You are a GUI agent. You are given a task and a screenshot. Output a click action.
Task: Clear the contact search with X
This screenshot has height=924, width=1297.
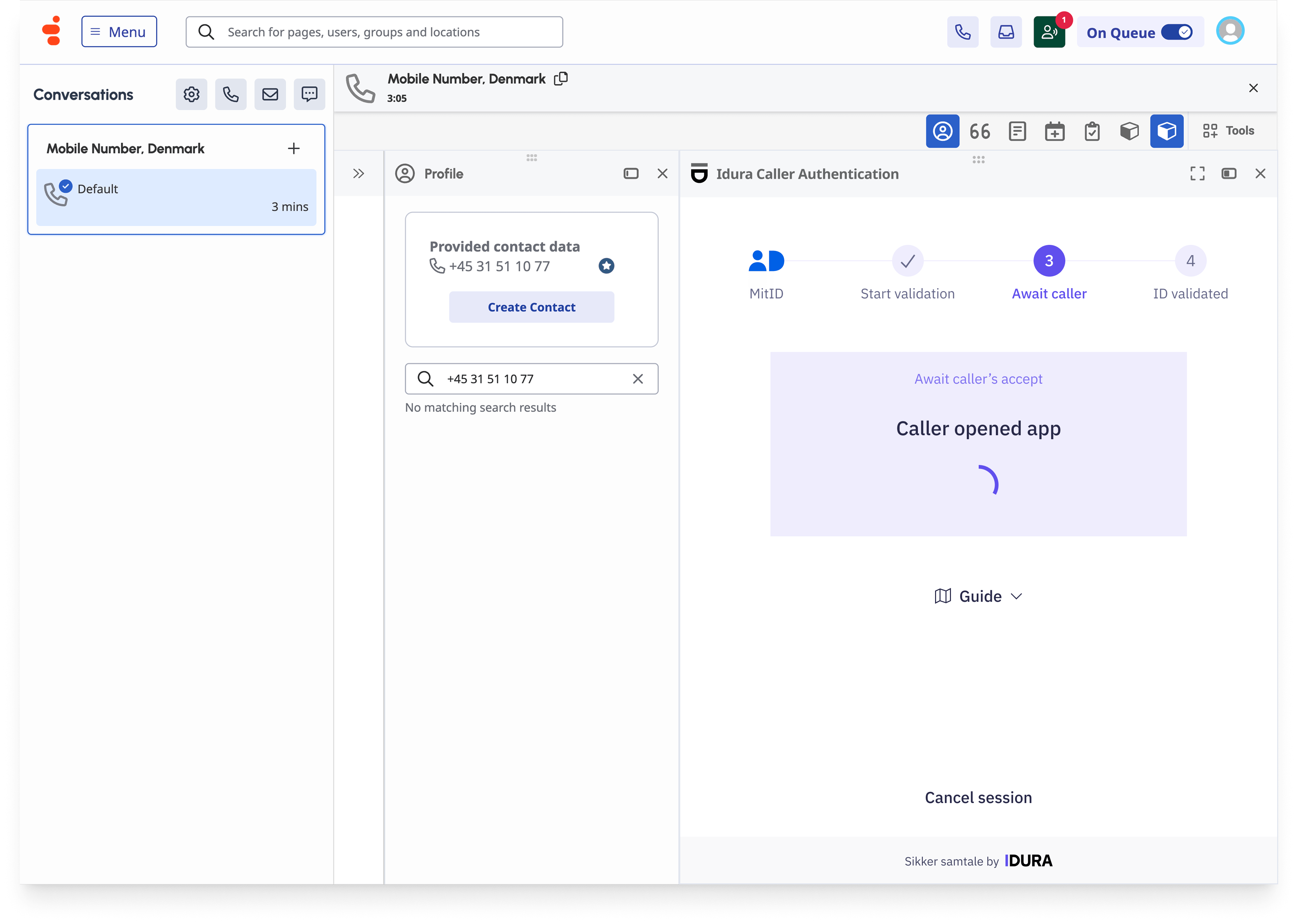pyautogui.click(x=637, y=379)
